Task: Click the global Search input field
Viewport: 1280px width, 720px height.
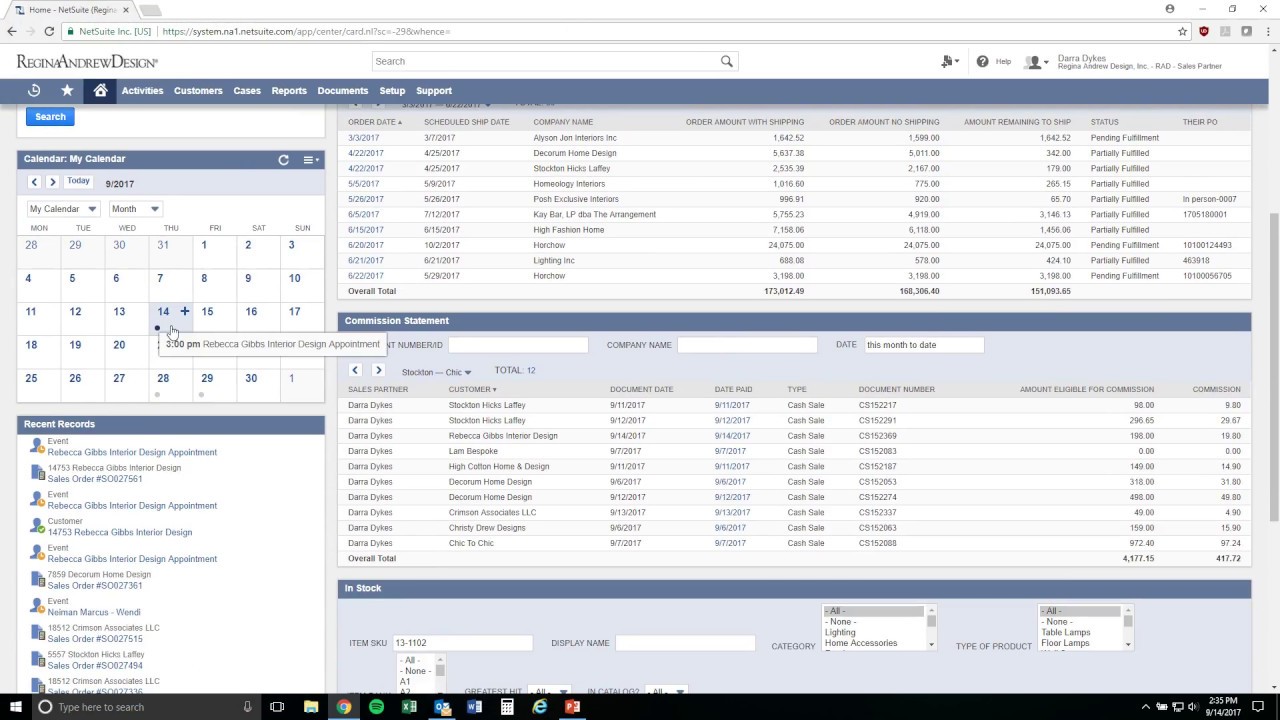Action: pyautogui.click(x=547, y=61)
